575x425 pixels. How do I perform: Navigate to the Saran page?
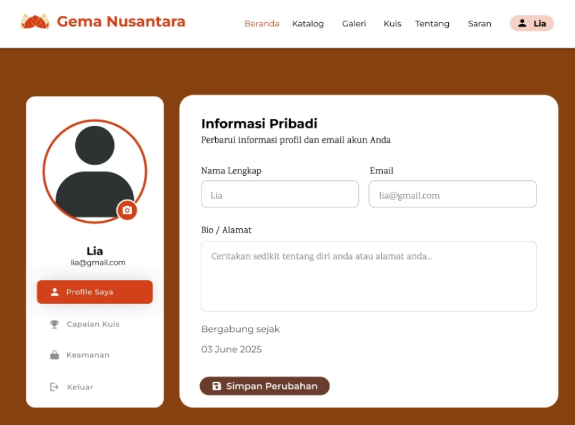pyautogui.click(x=479, y=24)
